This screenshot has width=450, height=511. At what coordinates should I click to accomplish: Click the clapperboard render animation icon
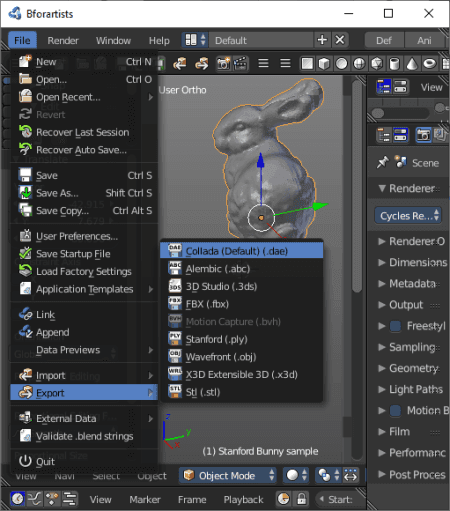coord(241,63)
